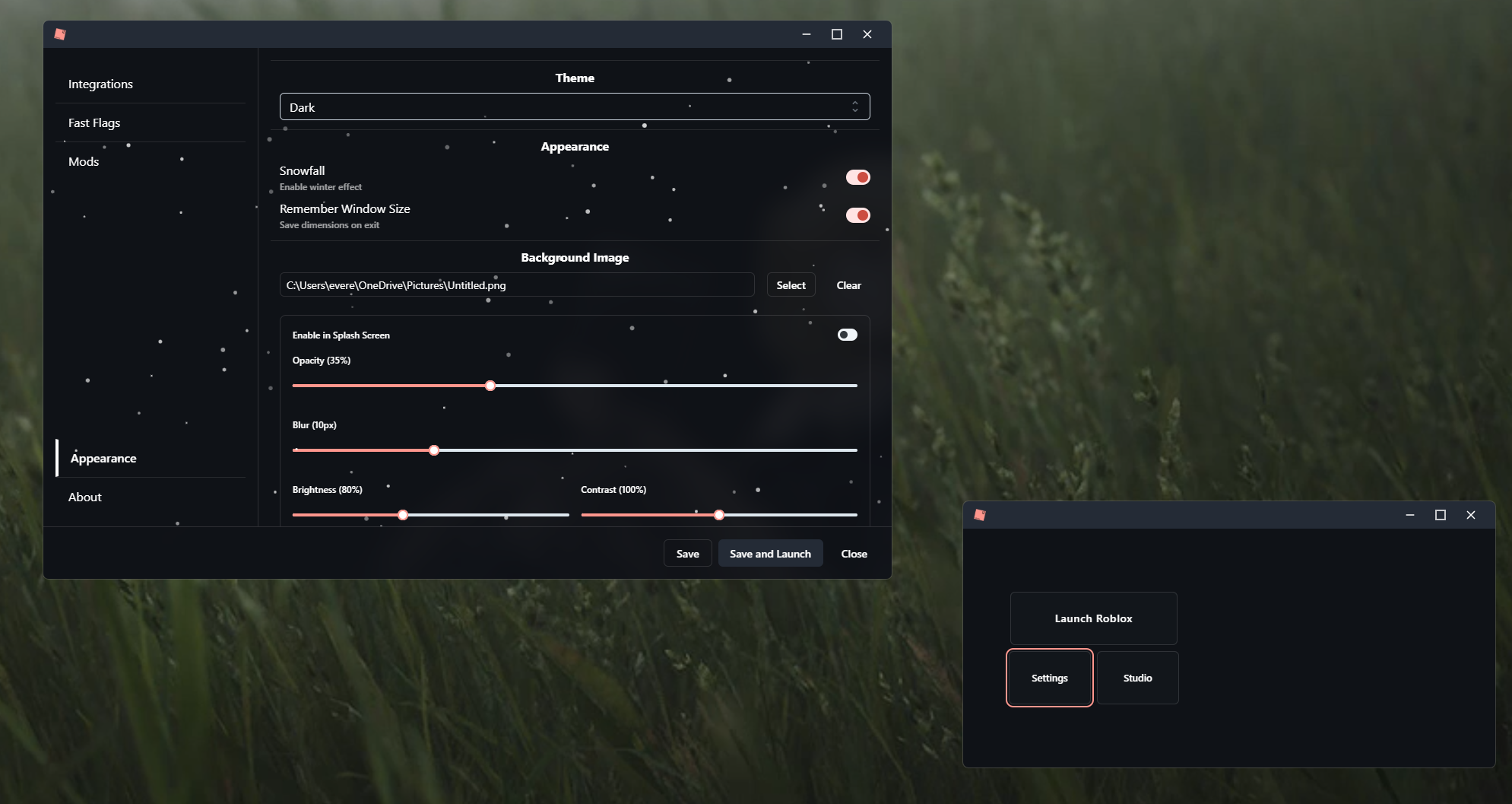Click Select to choose a background image
Image resolution: width=1512 pixels, height=804 pixels.
791,285
